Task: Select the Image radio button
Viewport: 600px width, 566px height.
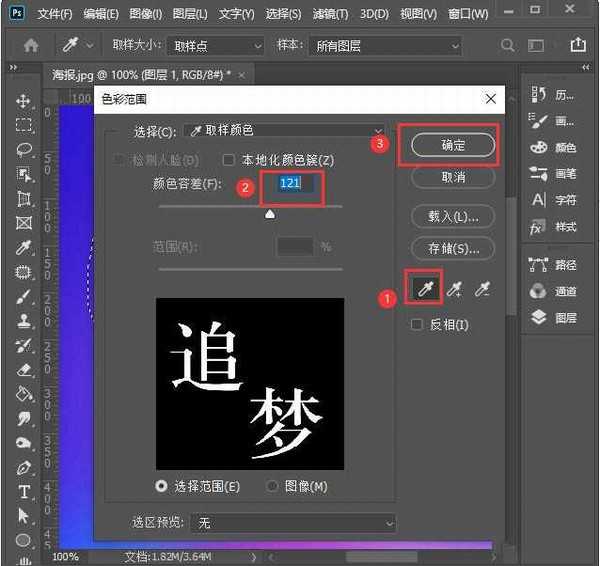Action: [273, 486]
